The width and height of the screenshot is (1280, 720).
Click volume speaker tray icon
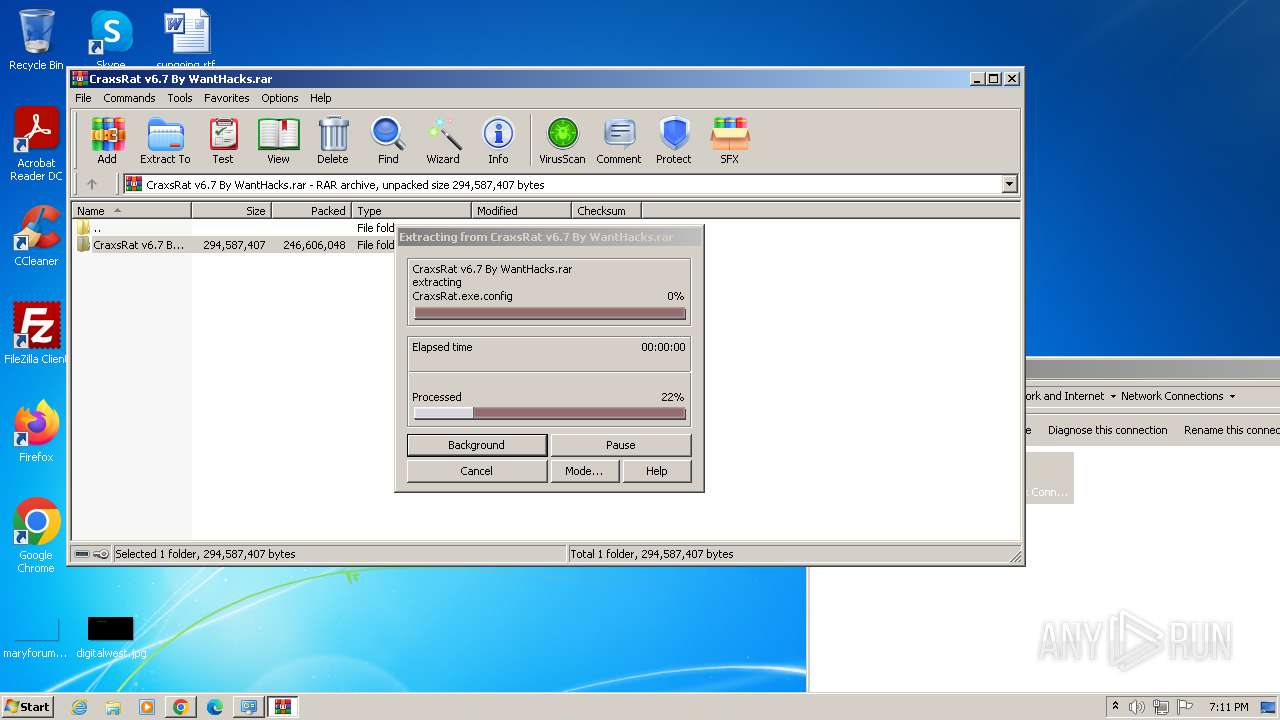1137,707
